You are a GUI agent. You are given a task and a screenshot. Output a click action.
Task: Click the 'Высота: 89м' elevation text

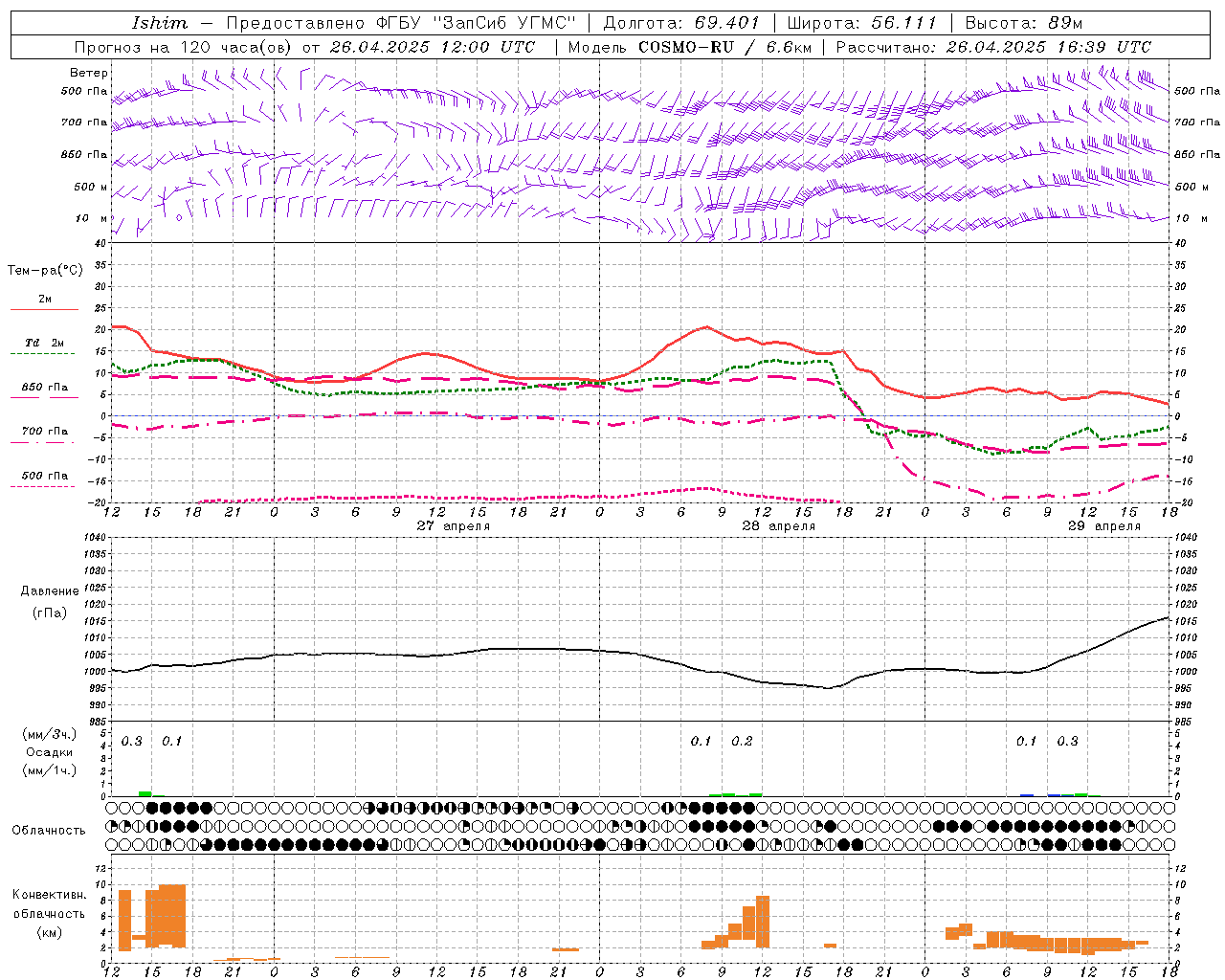1024,22
